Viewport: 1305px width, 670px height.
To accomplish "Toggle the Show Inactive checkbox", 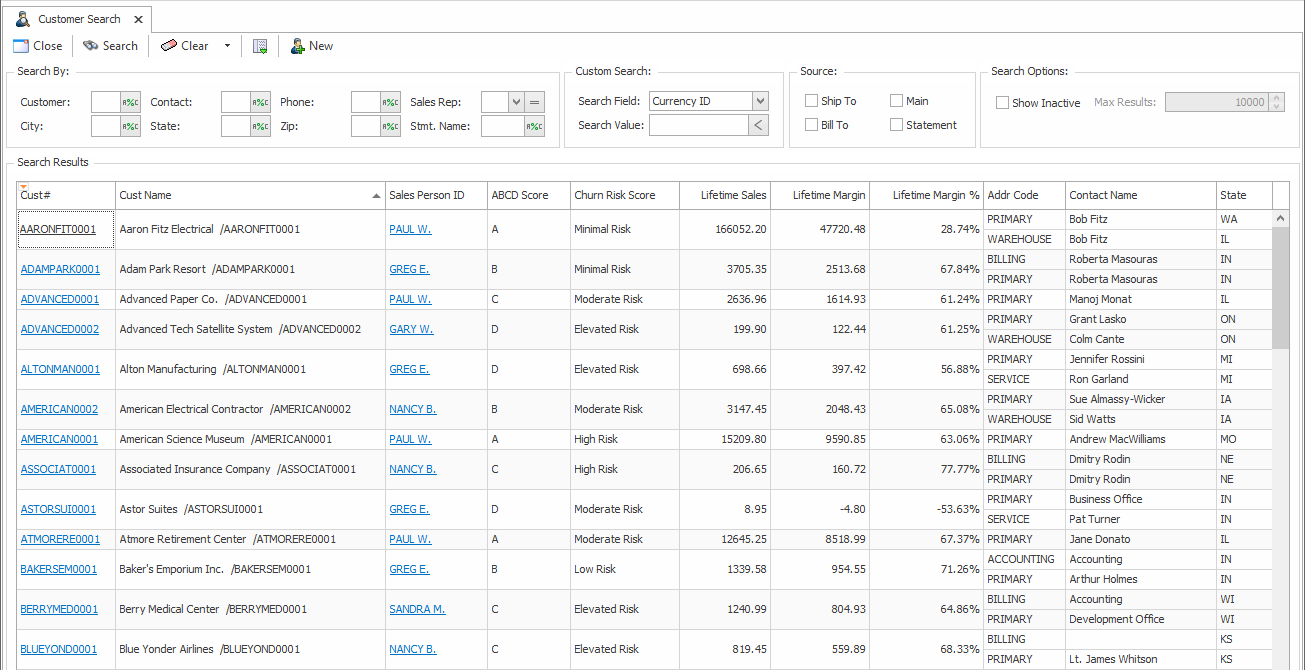I will tap(1002, 102).
